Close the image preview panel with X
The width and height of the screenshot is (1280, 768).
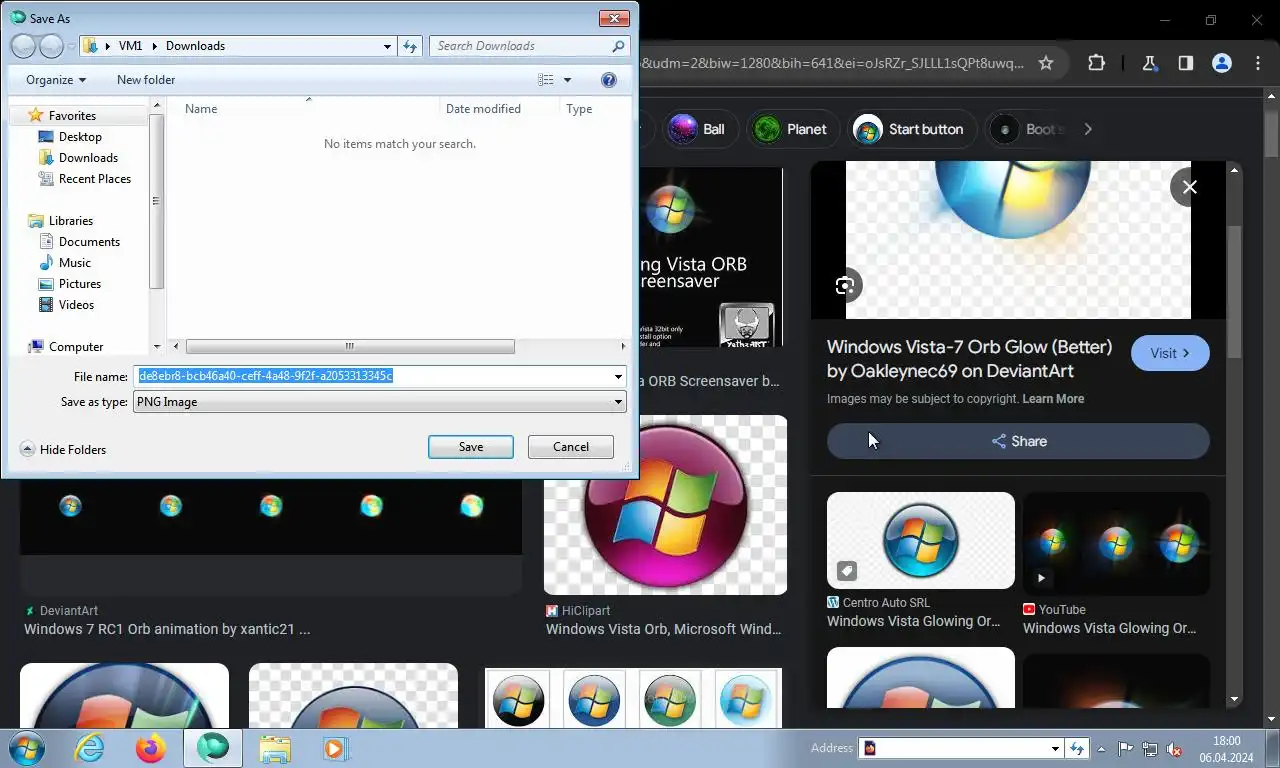(1189, 187)
